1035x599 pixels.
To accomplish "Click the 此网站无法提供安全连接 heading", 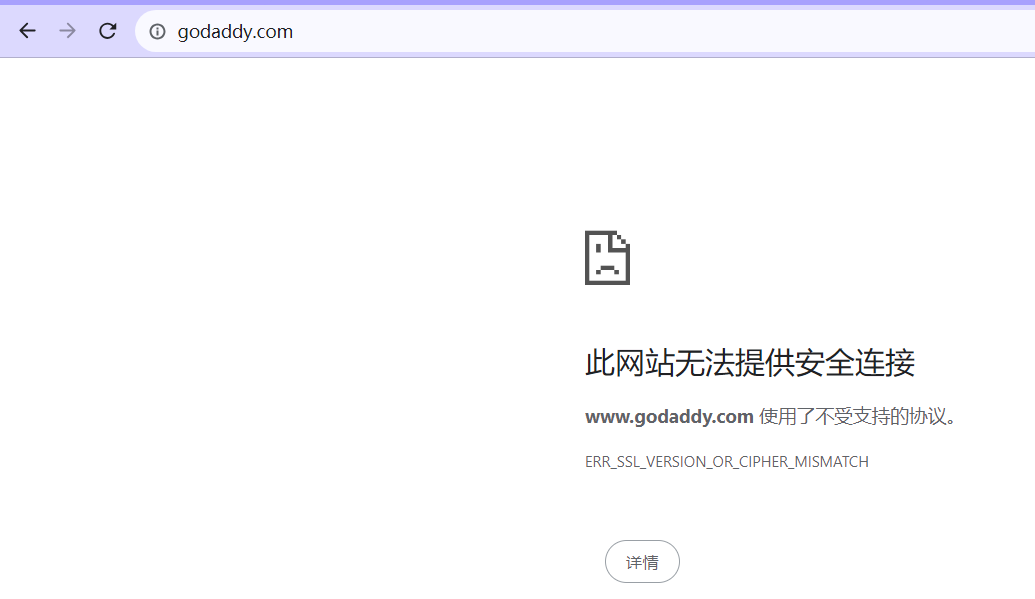I will click(749, 363).
